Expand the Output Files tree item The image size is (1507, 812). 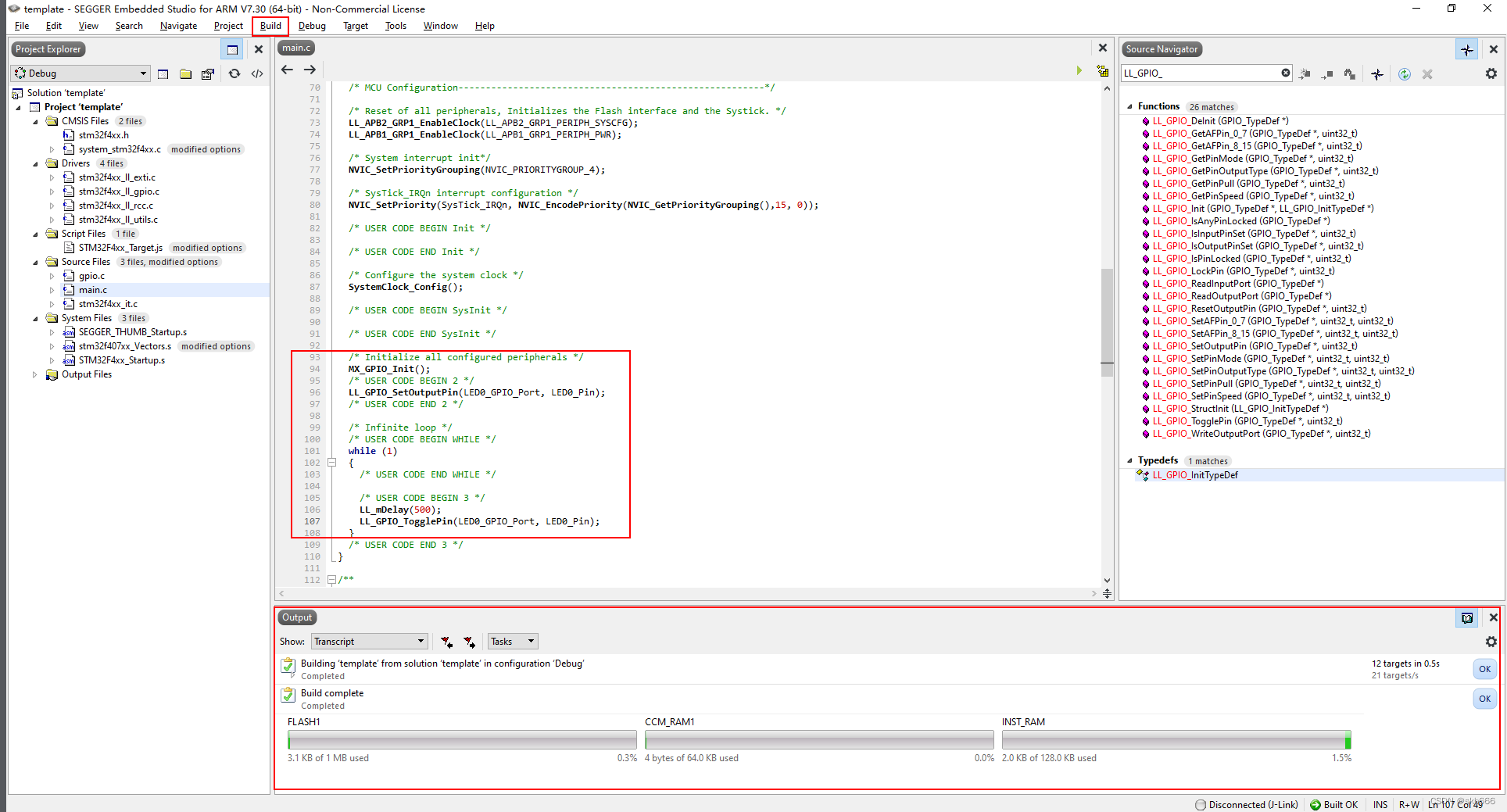pos(34,374)
